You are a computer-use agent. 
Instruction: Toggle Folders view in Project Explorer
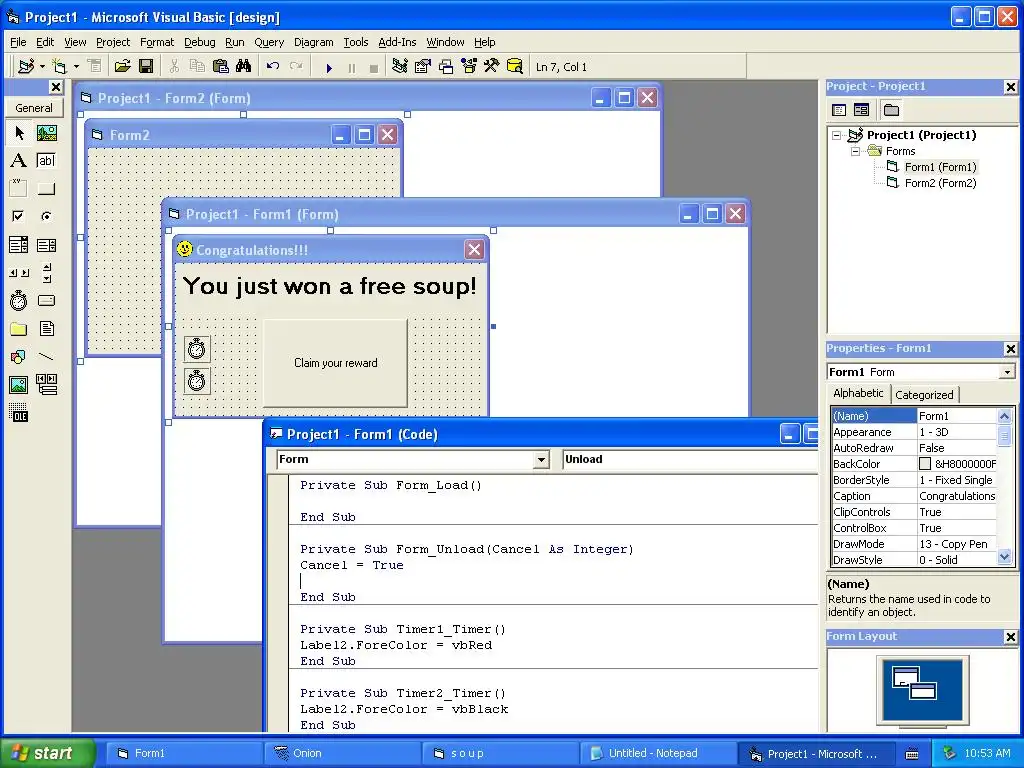pyautogui.click(x=891, y=110)
